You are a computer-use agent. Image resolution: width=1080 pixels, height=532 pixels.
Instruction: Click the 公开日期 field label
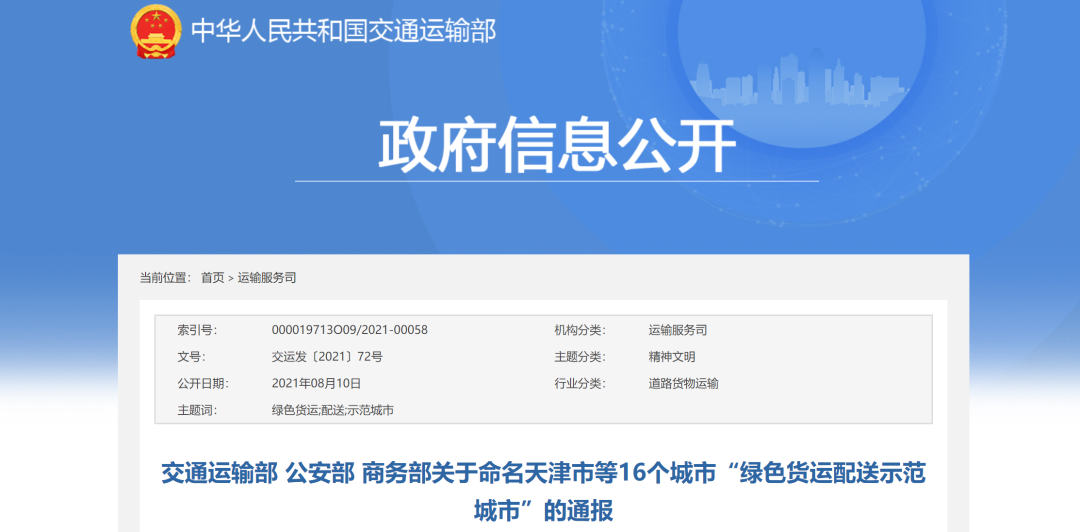click(x=203, y=384)
